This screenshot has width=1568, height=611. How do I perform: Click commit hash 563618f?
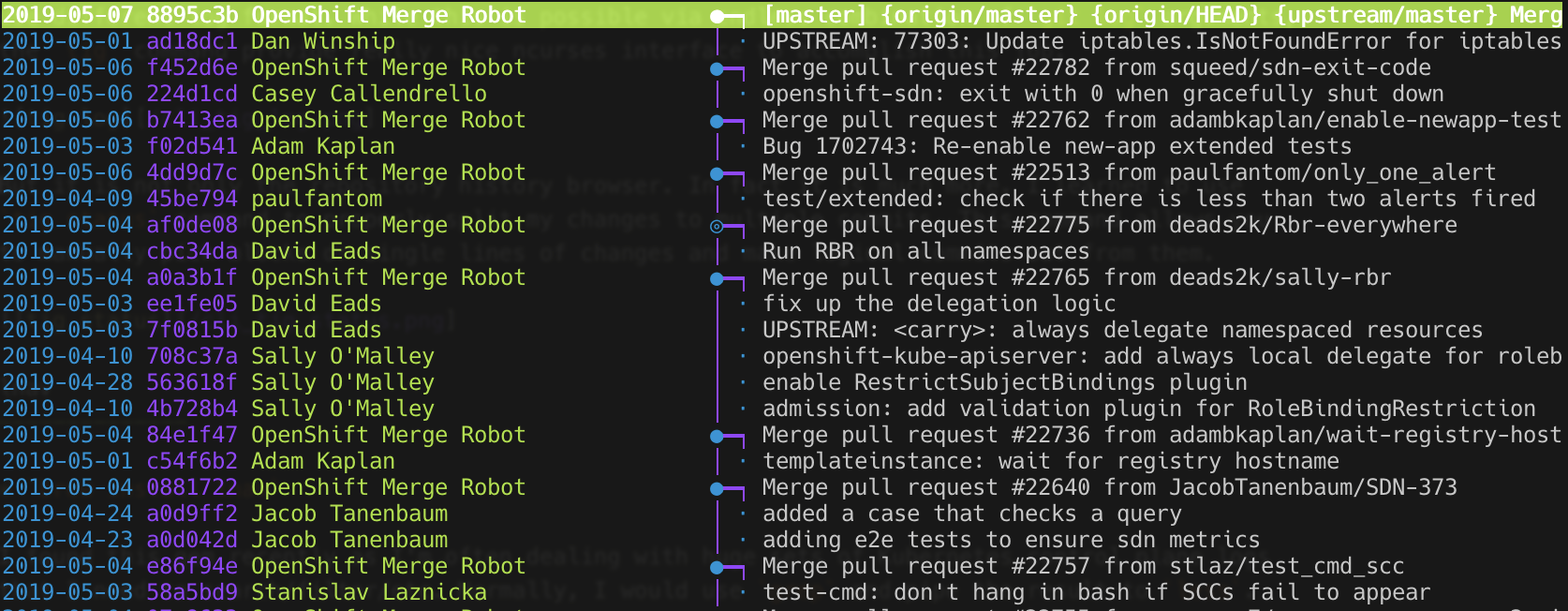192,382
